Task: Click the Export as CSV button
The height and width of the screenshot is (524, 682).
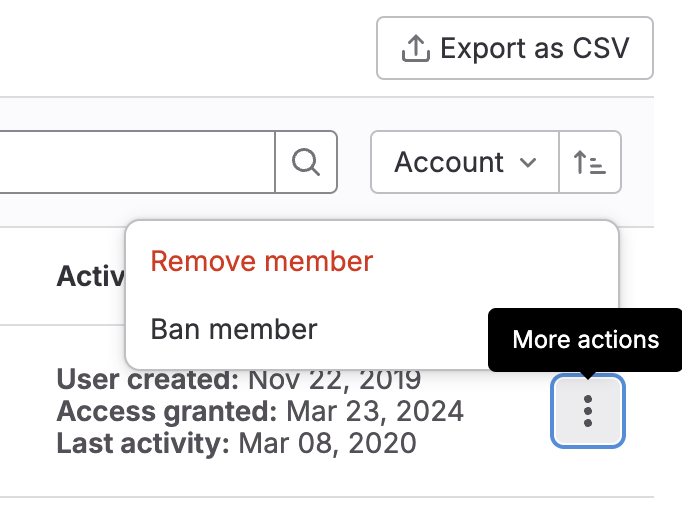Action: pos(514,48)
